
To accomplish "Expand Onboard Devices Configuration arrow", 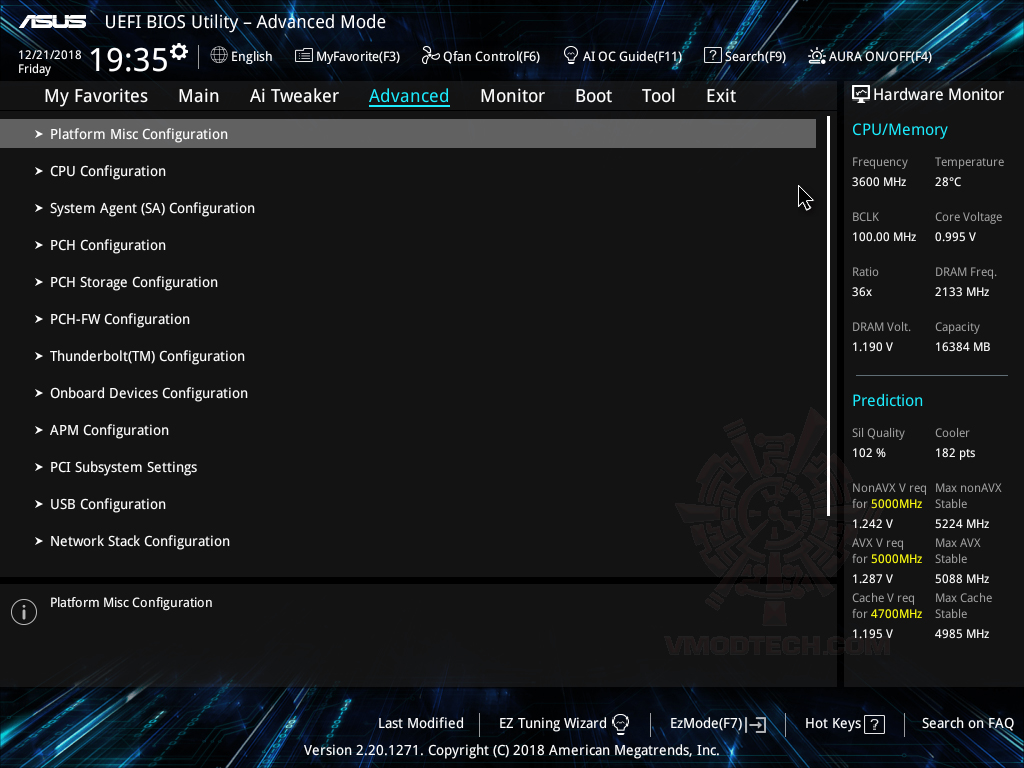I will pos(39,393).
